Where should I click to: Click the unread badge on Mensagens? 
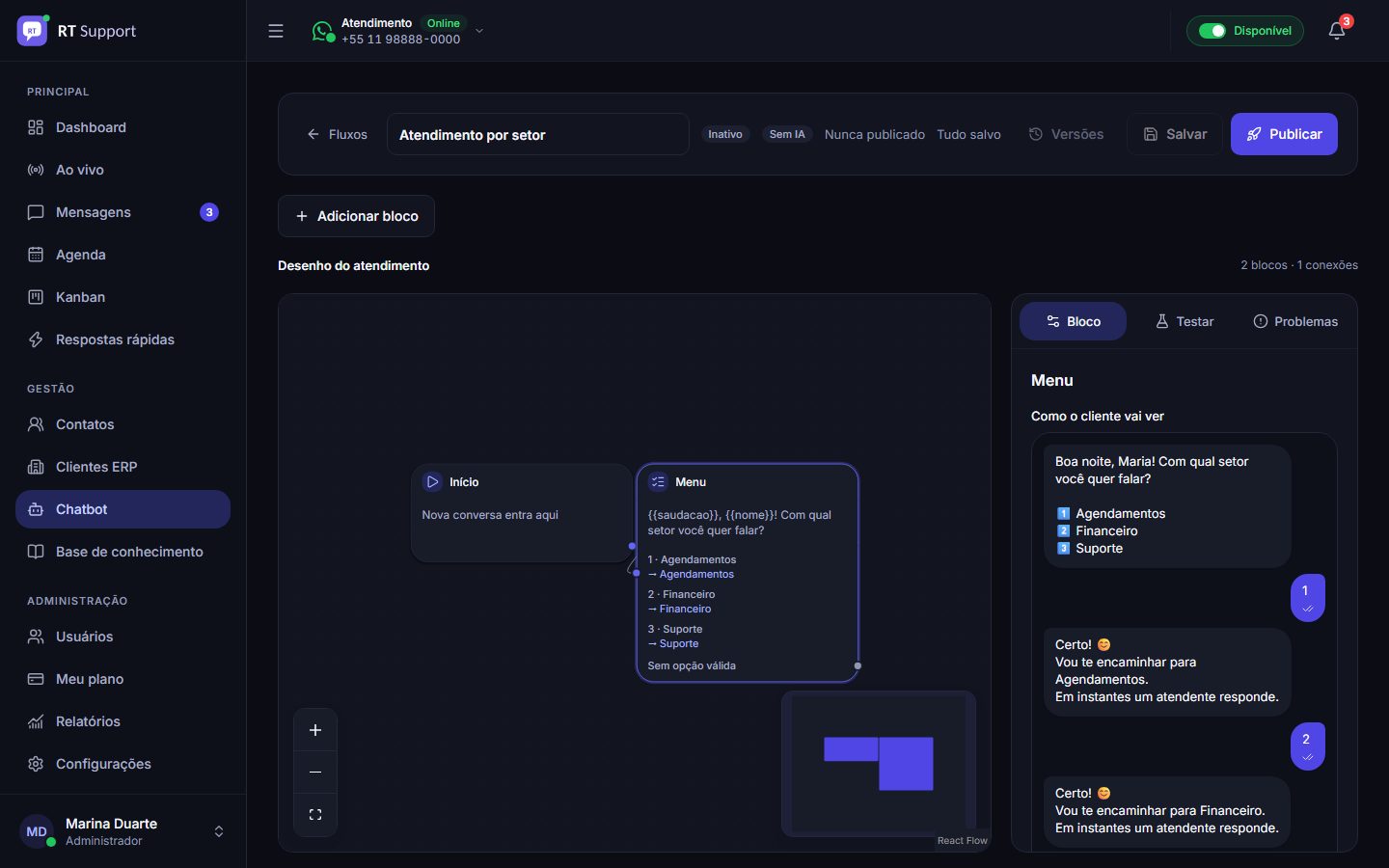pyautogui.click(x=209, y=212)
